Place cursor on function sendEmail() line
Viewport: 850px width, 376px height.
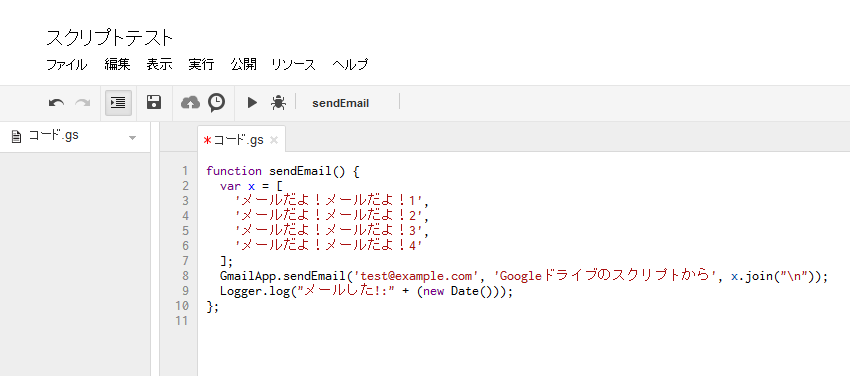coord(283,171)
